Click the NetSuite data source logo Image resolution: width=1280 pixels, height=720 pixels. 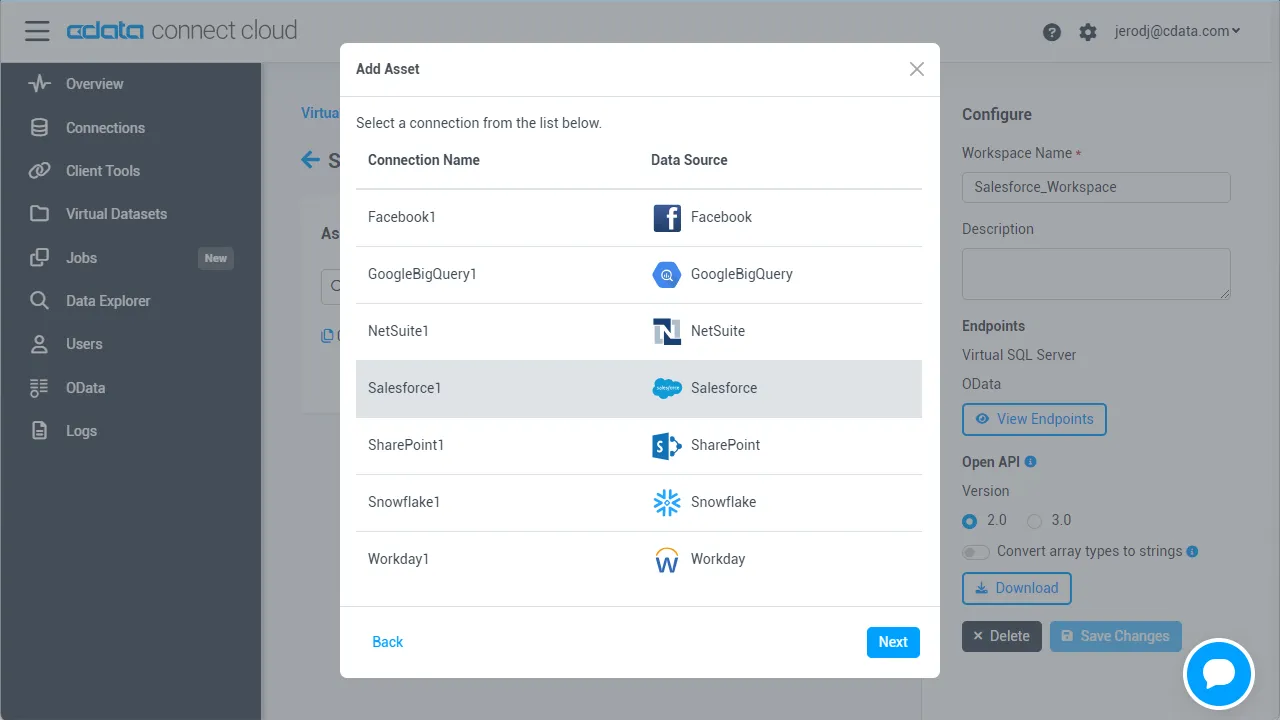pos(667,331)
